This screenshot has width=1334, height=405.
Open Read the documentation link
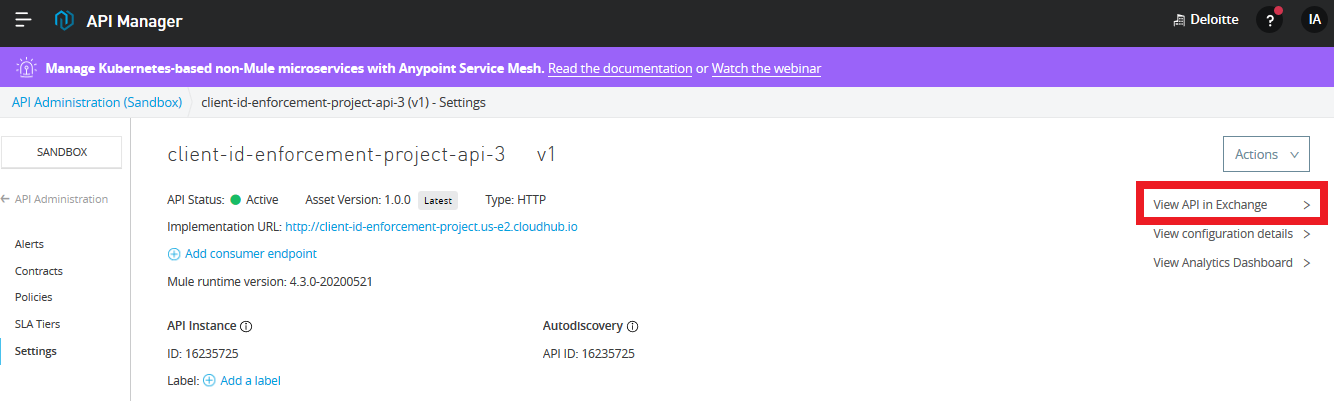(620, 68)
